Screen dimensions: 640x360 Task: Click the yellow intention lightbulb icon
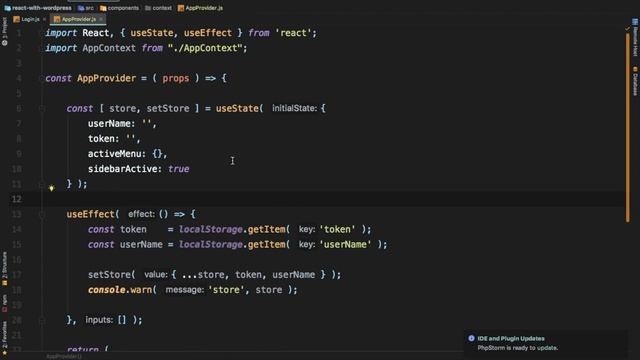tap(51, 188)
